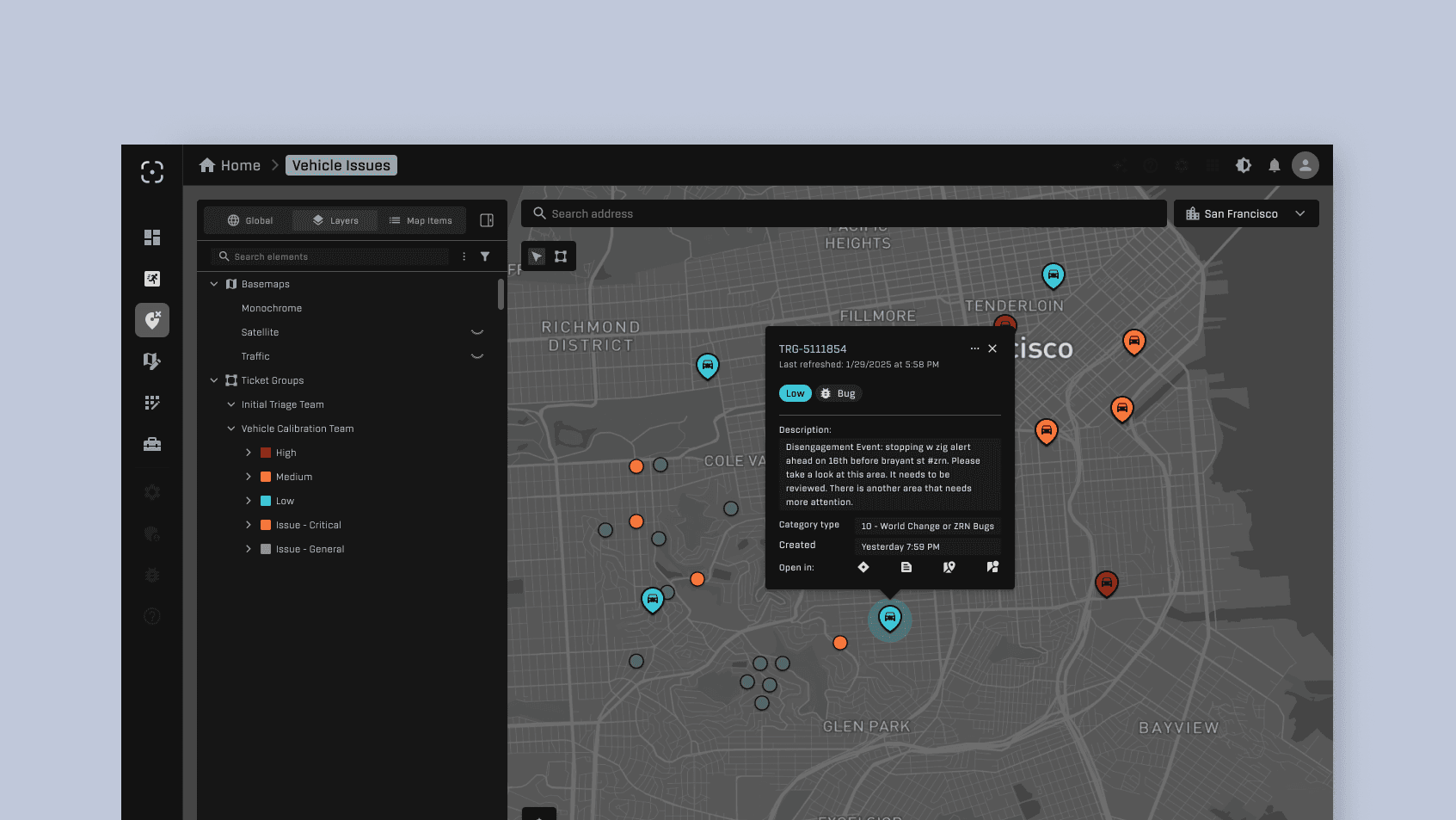Open the toolbox sidebar icon

pos(152,444)
